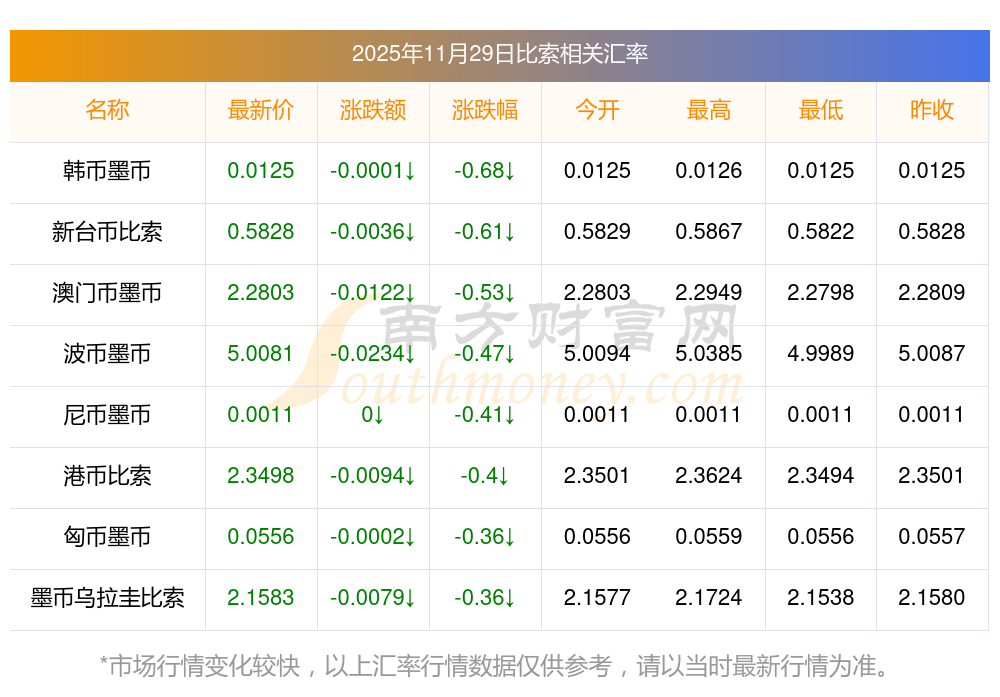This screenshot has height=697, width=1000.
Task: Click the 波币墨币 currency name
Action: pyautogui.click(x=107, y=354)
